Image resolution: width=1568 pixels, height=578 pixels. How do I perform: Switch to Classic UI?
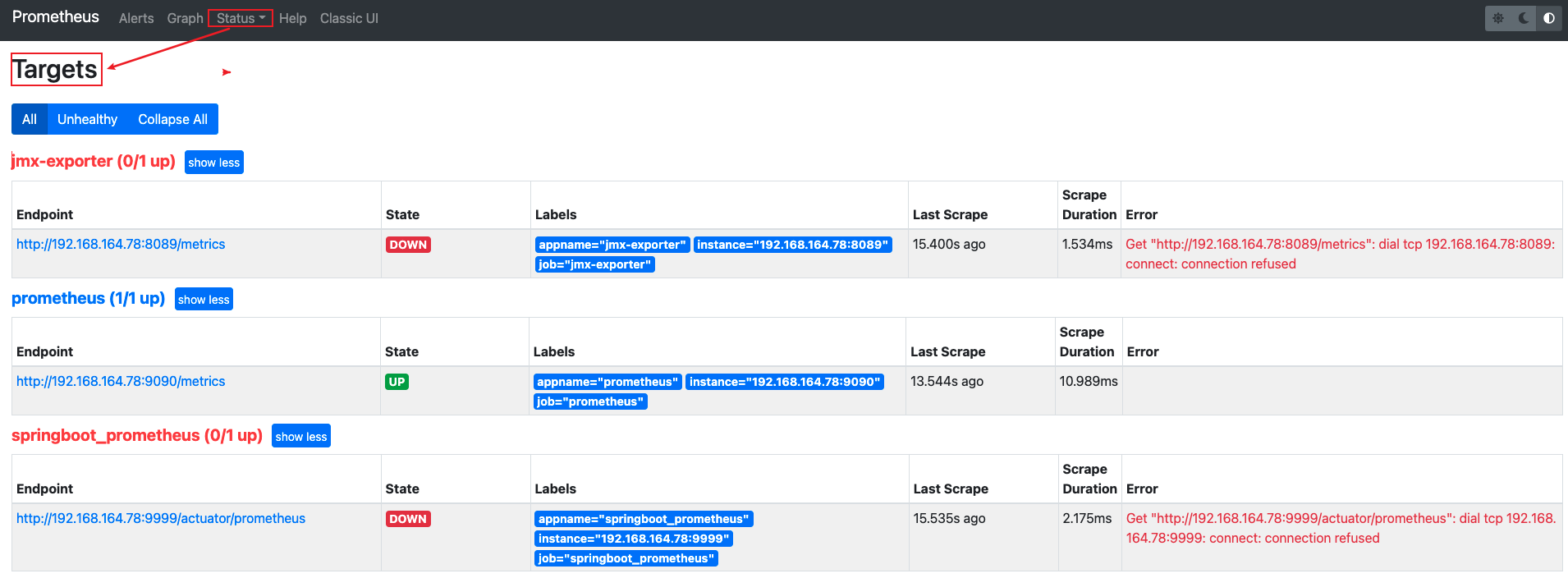click(x=349, y=18)
